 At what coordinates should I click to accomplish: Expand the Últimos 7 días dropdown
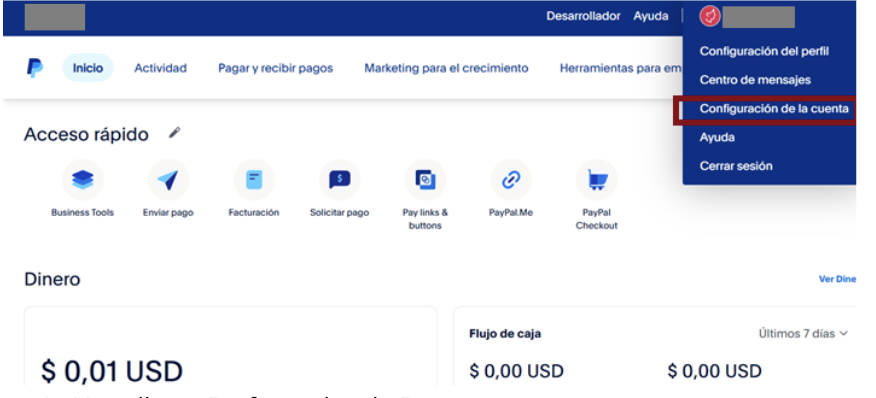click(803, 334)
